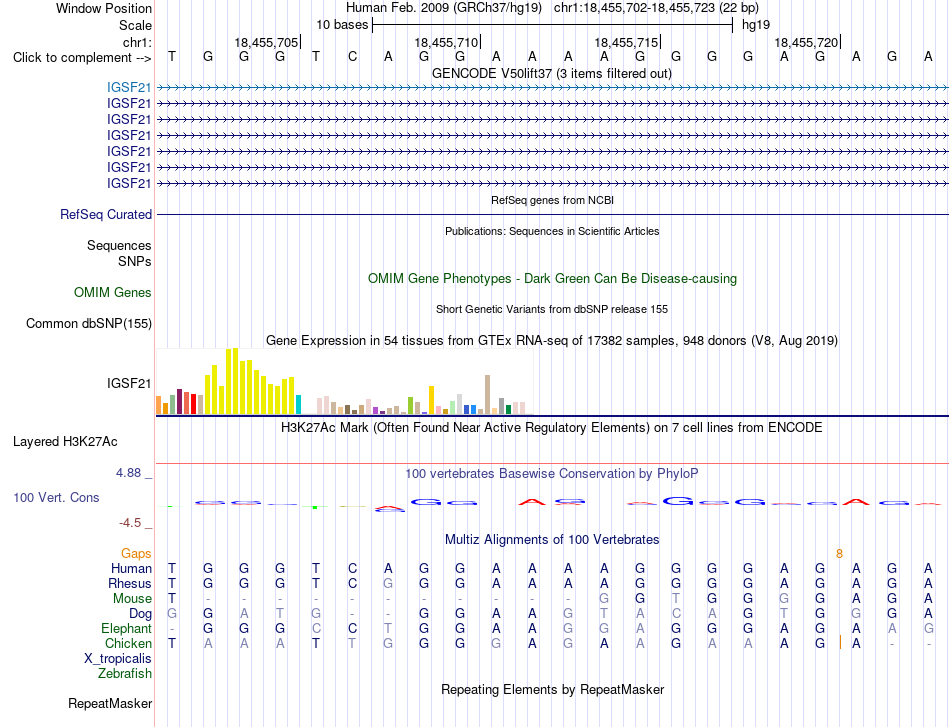This screenshot has width=950, height=727.
Task: Open the GENCODE V50lift37 track title
Action: 552,73
